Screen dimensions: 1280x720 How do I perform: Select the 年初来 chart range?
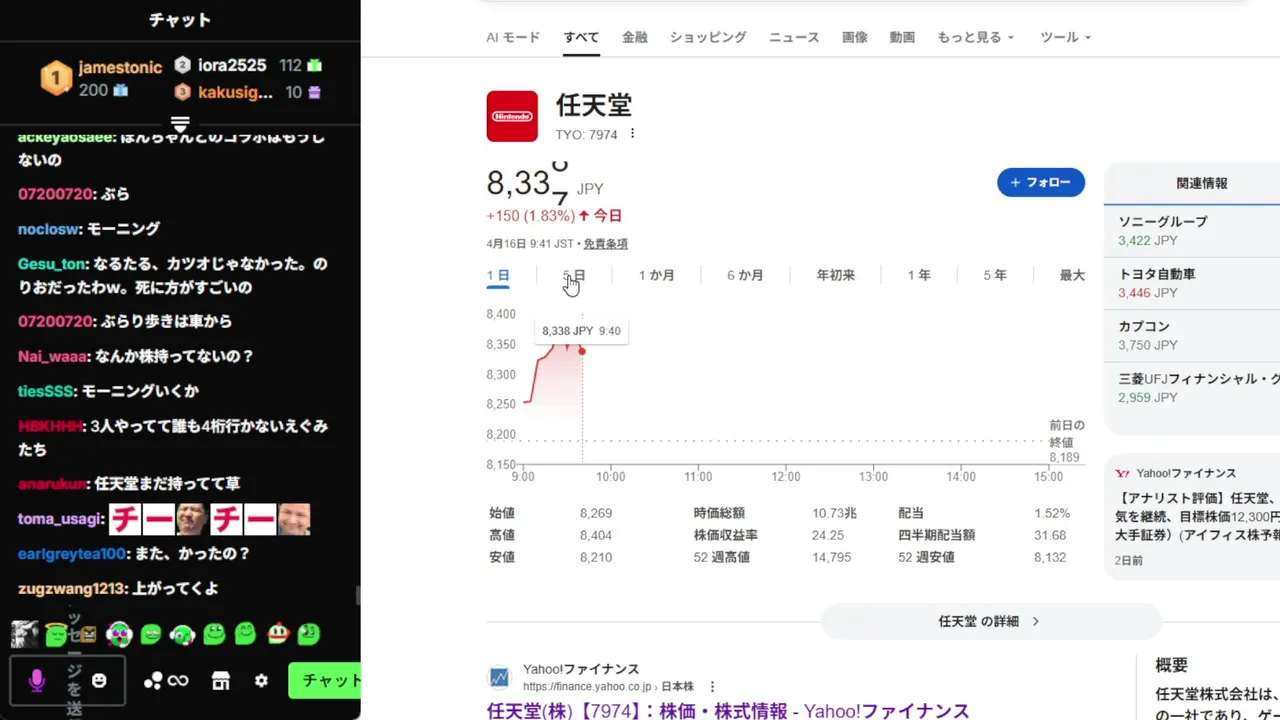point(835,275)
